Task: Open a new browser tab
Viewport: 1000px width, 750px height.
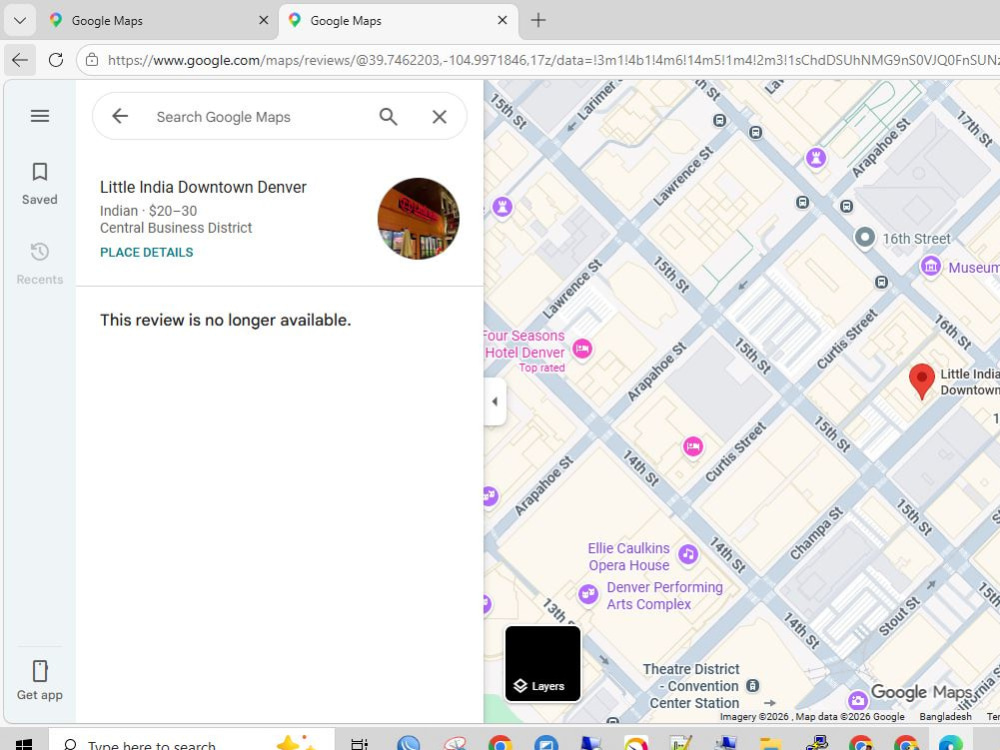Action: click(x=538, y=20)
